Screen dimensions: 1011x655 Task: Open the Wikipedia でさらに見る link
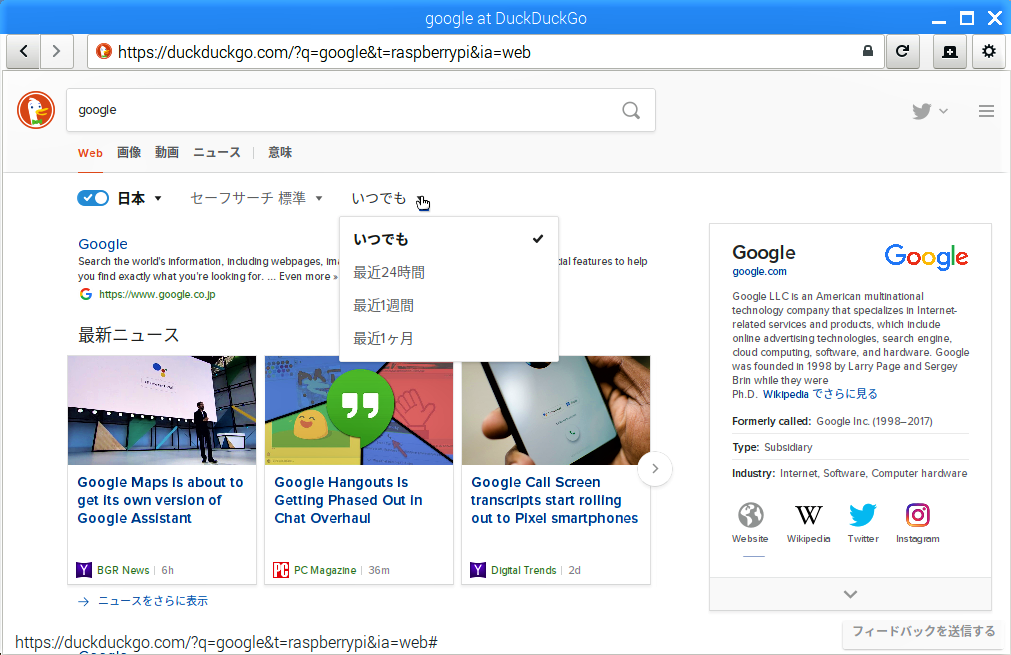(x=820, y=394)
